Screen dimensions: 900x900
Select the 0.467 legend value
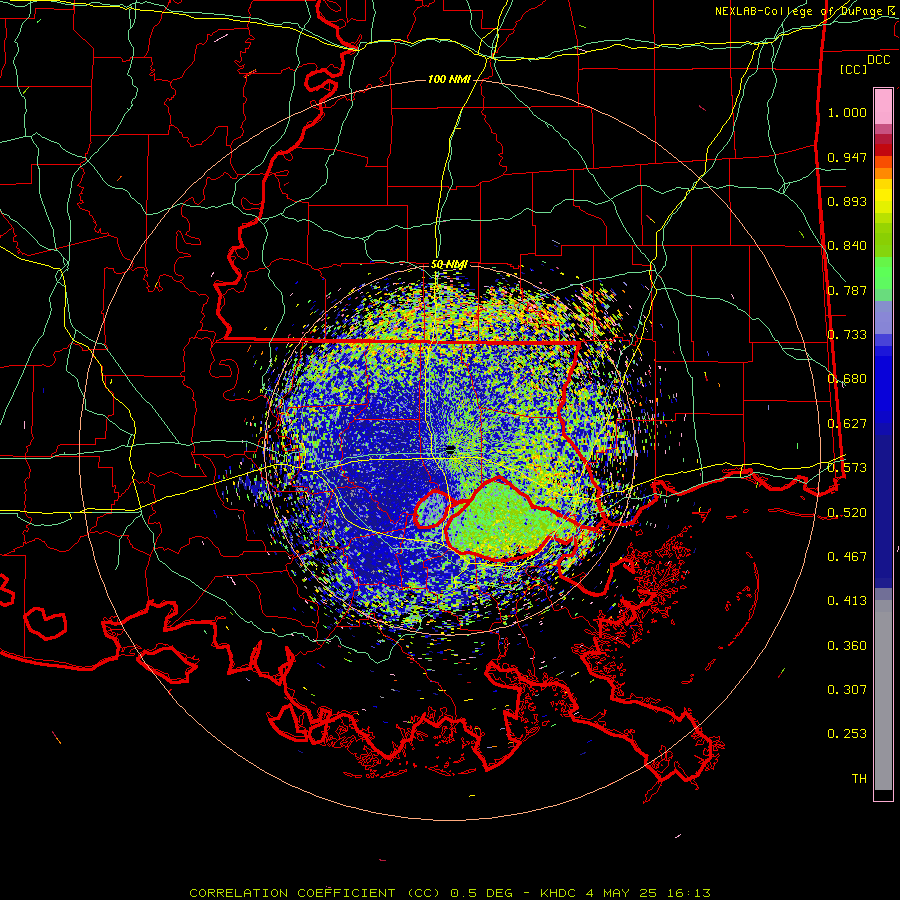(847, 557)
